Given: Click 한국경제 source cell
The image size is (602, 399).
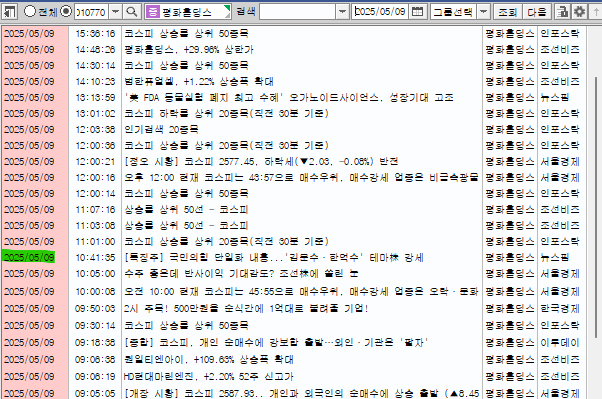Looking at the screenshot, I should 560,309.
